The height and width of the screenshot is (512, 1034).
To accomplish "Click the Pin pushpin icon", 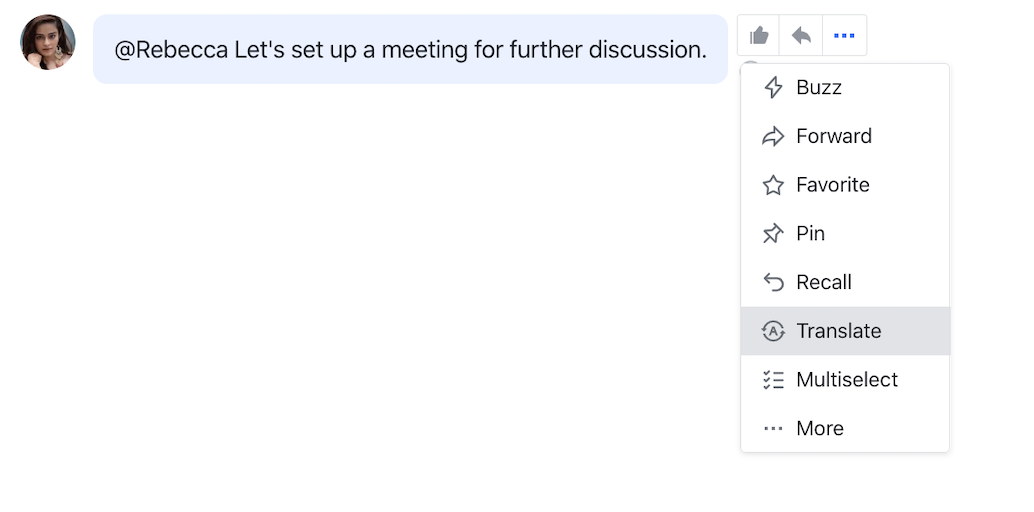I will [x=773, y=234].
